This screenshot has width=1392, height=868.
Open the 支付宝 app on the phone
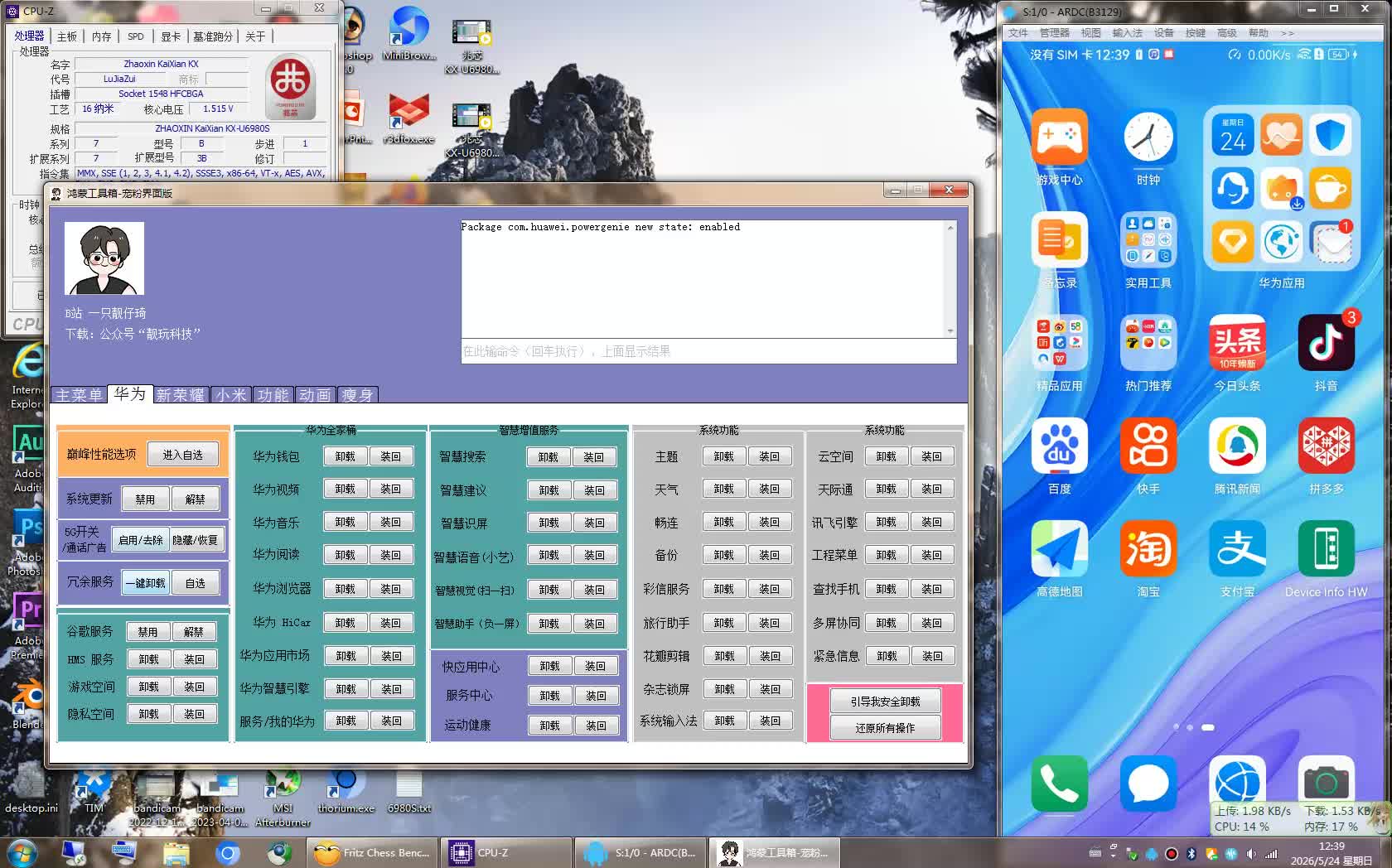(1237, 548)
